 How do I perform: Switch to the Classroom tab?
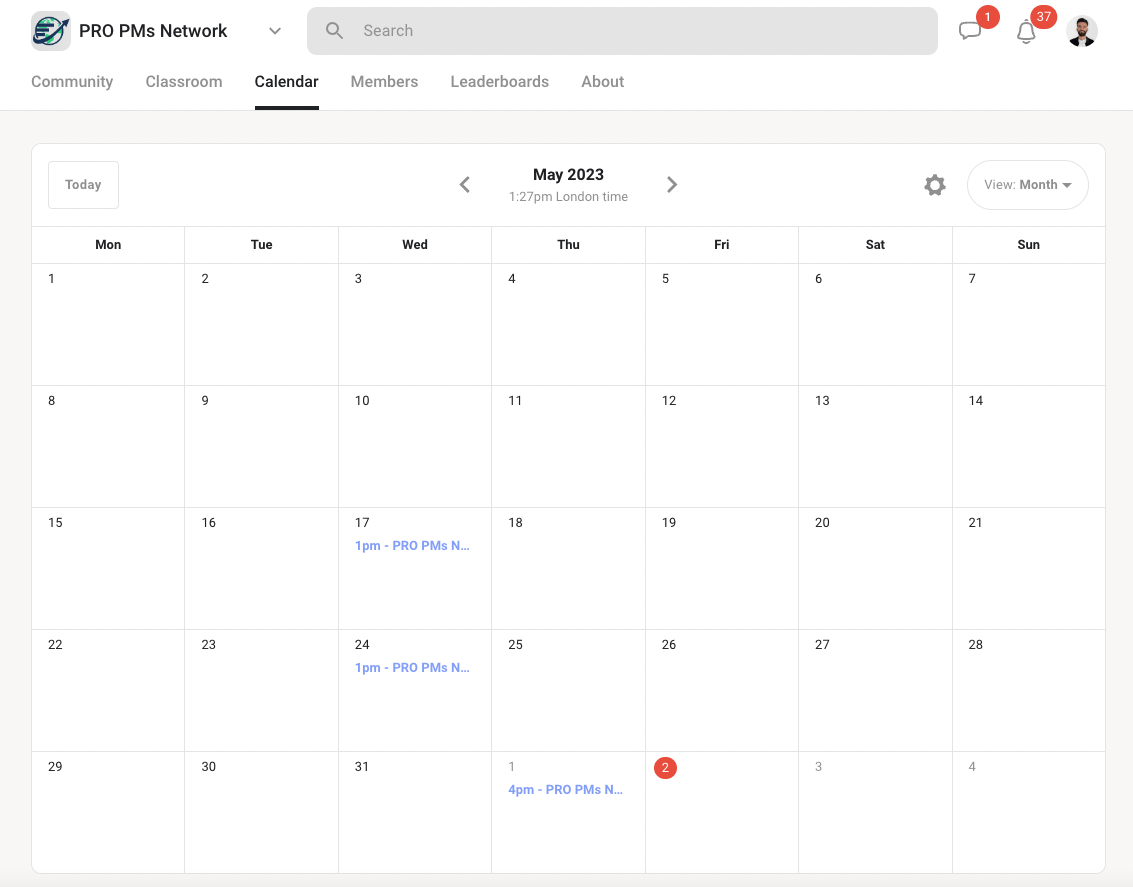tap(184, 82)
